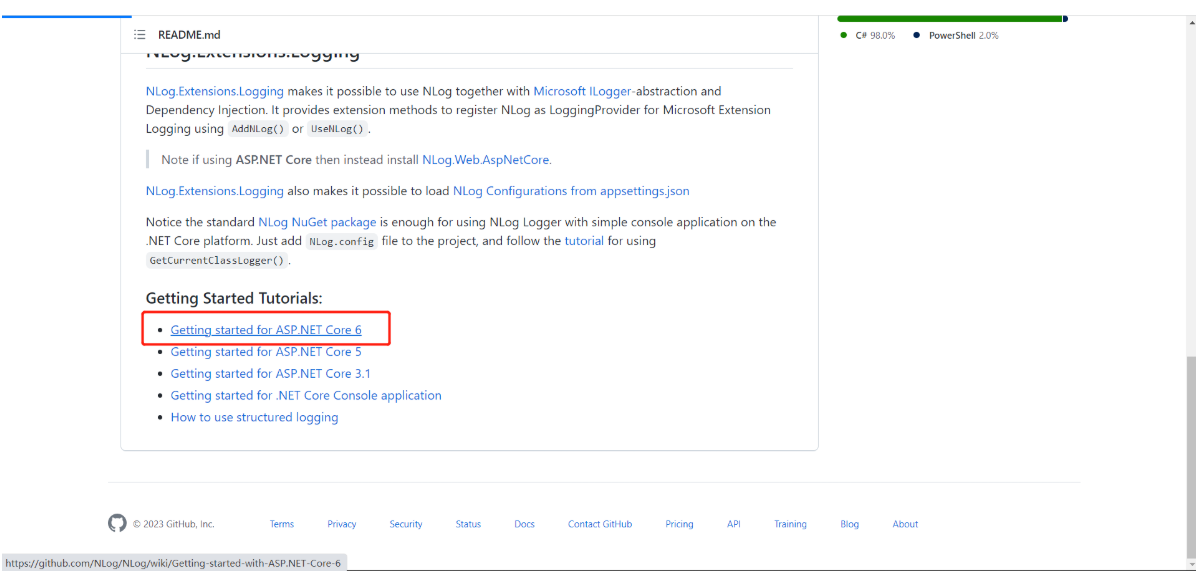The image size is (1196, 572).
Task: Click first NLog.Extensions.Logging link in paragraph
Action: coord(214,91)
